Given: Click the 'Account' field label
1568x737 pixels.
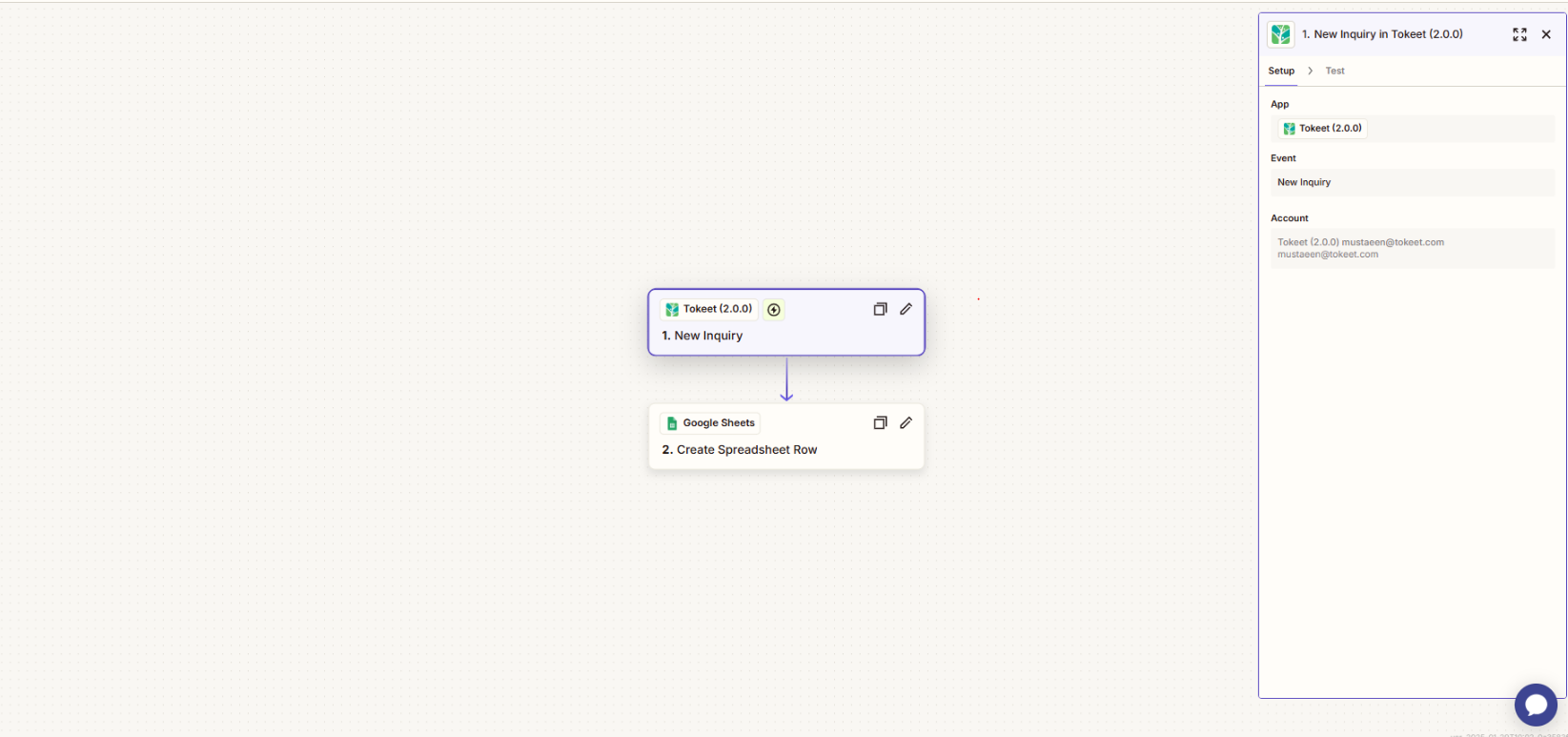Looking at the screenshot, I should [x=1290, y=218].
